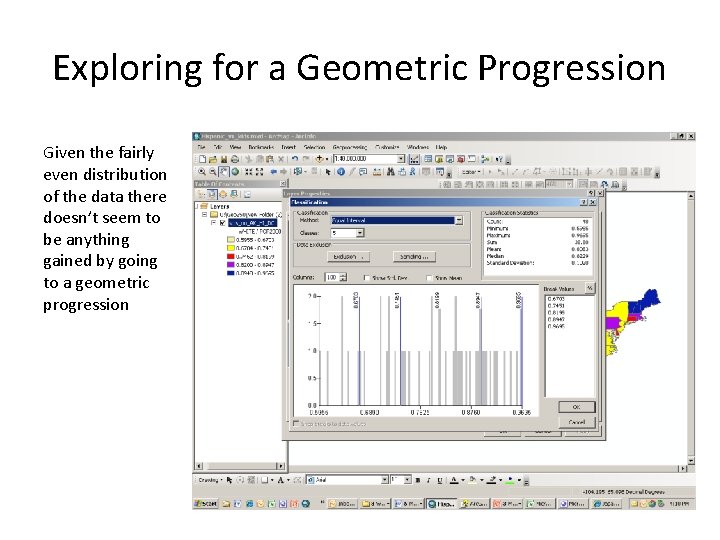Image resolution: width=720 pixels, height=540 pixels.
Task: Select the 0.6703 break value
Action: (556, 298)
